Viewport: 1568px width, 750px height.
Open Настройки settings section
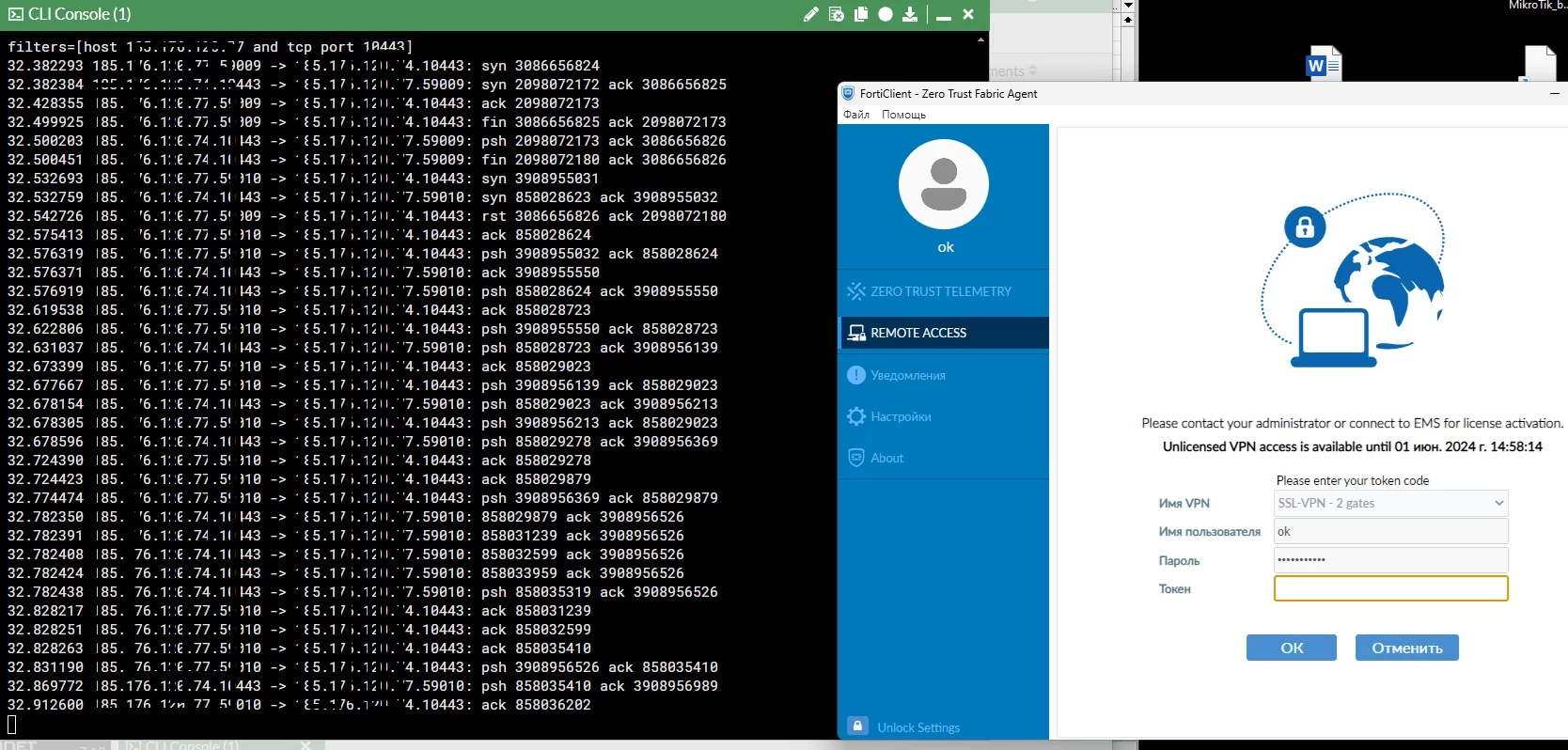click(943, 416)
